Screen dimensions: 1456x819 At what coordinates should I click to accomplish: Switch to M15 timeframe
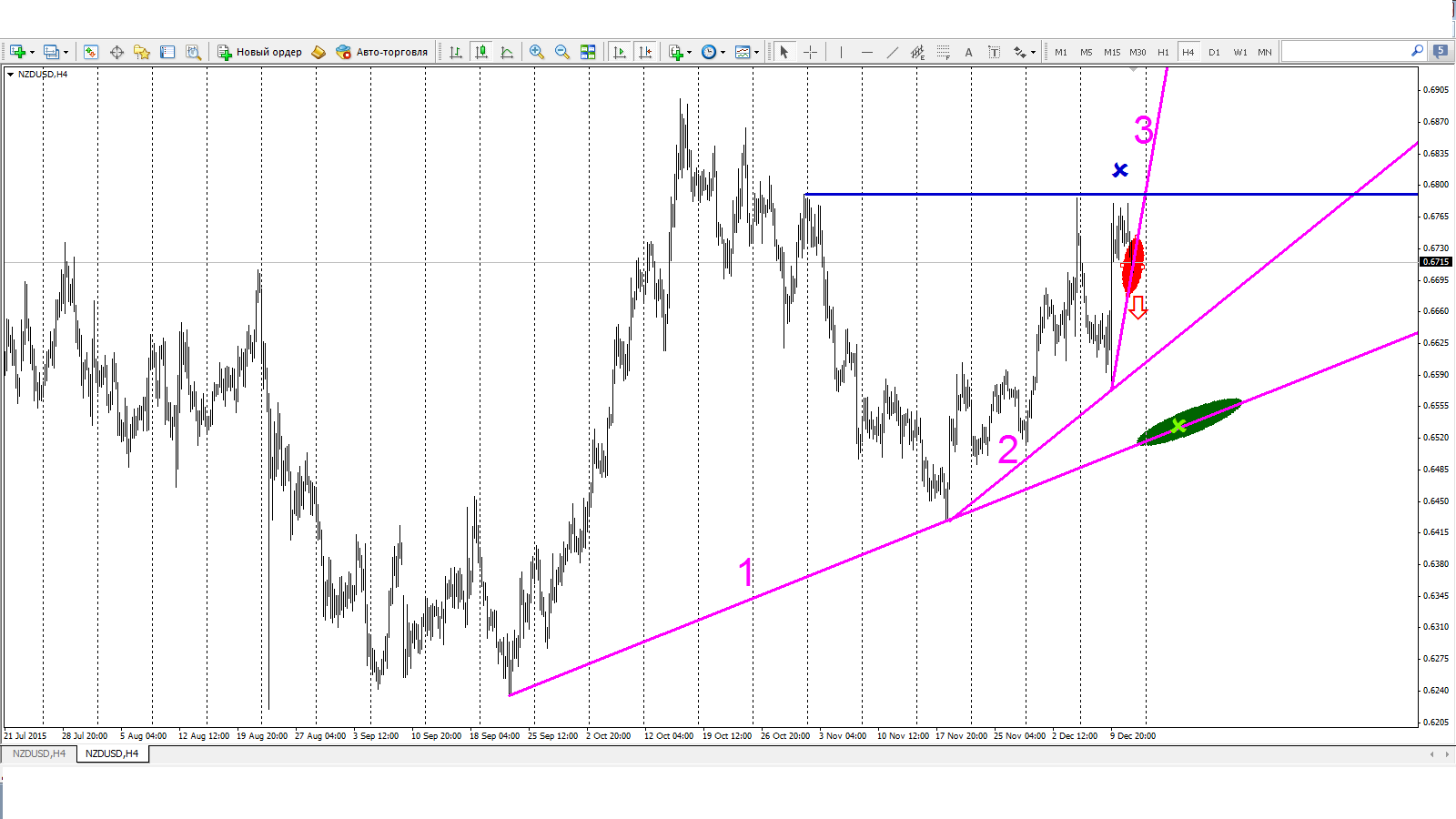point(1112,52)
